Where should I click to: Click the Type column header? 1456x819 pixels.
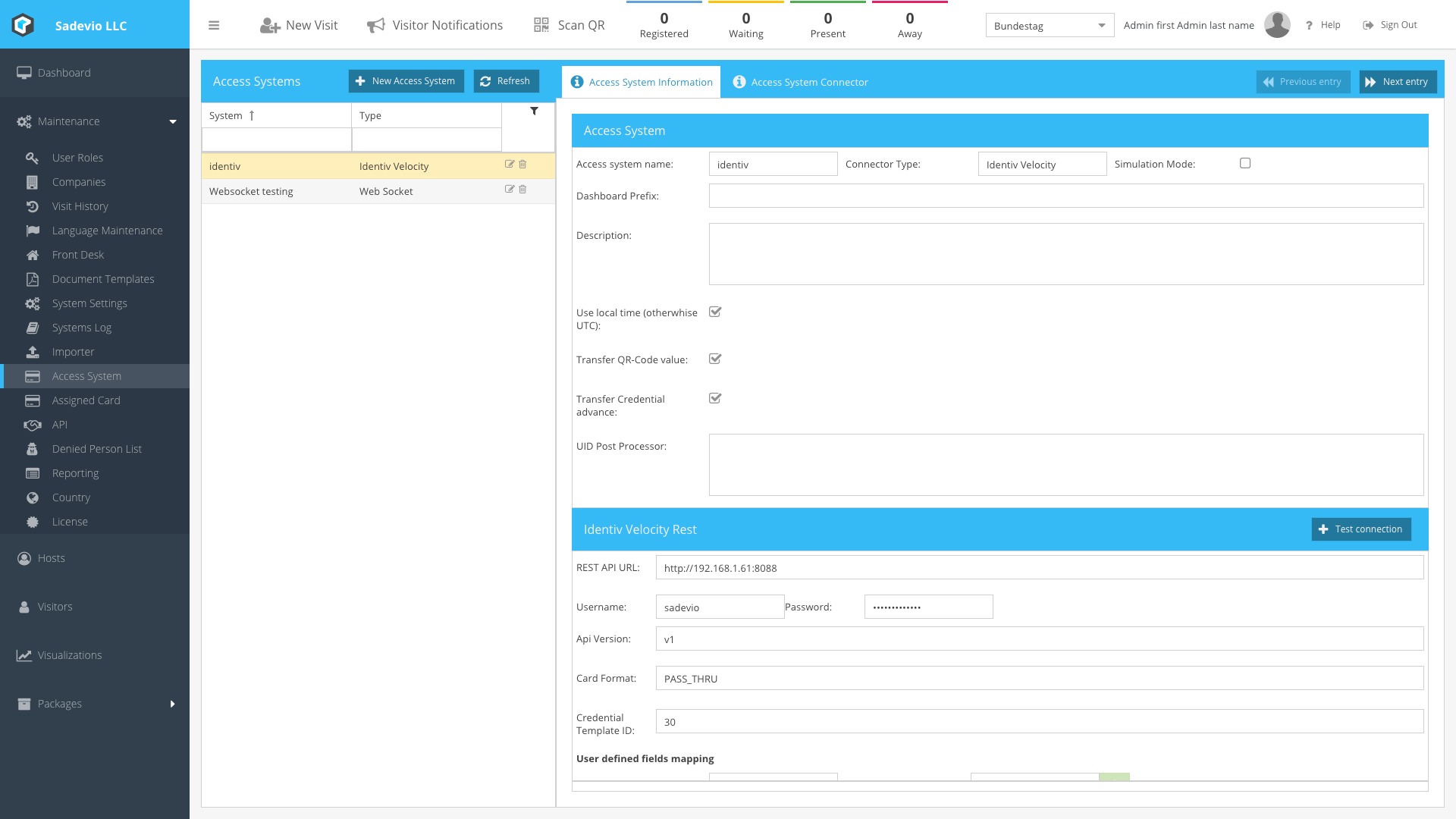tap(426, 115)
